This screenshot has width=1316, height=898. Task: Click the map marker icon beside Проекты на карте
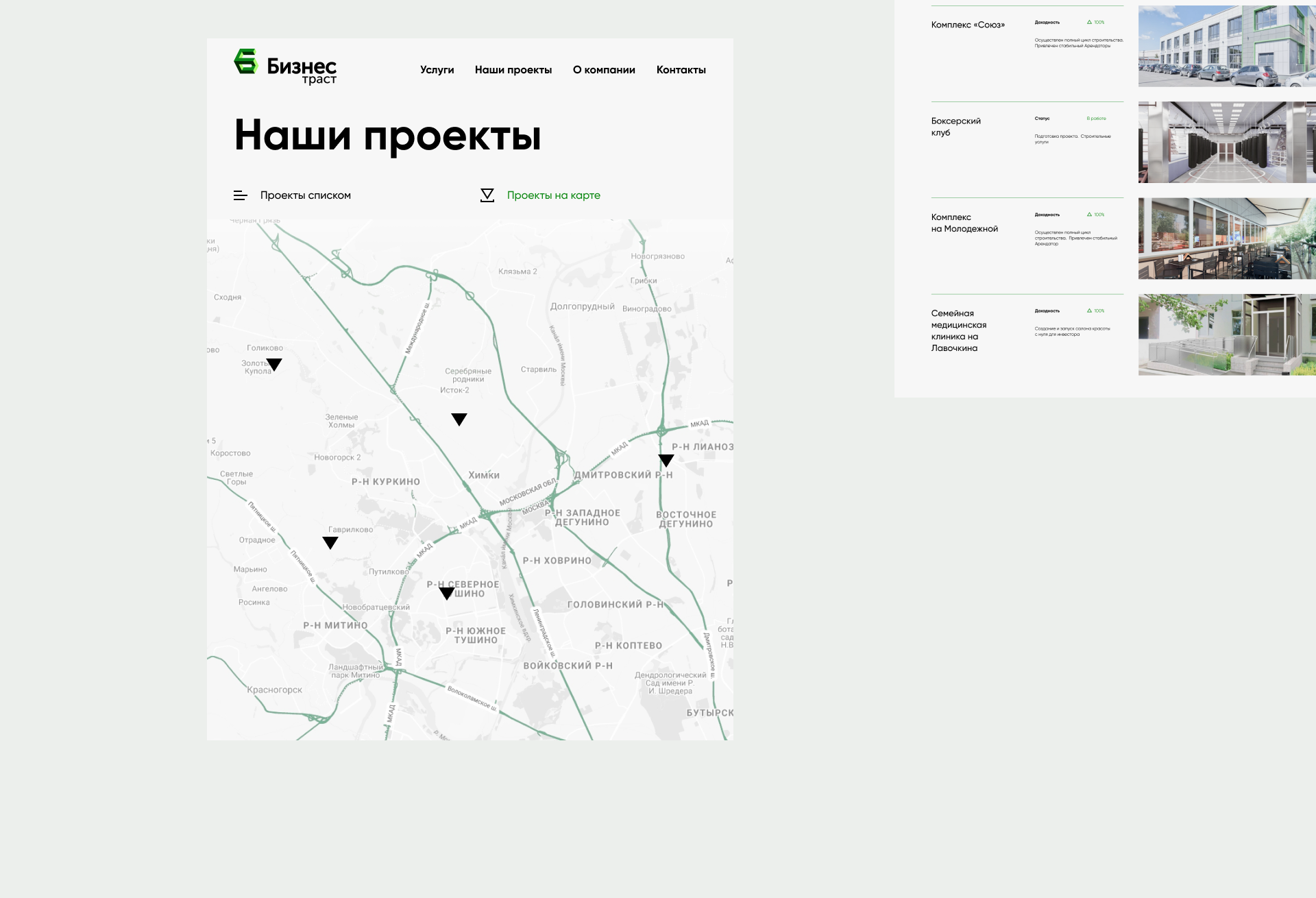487,195
